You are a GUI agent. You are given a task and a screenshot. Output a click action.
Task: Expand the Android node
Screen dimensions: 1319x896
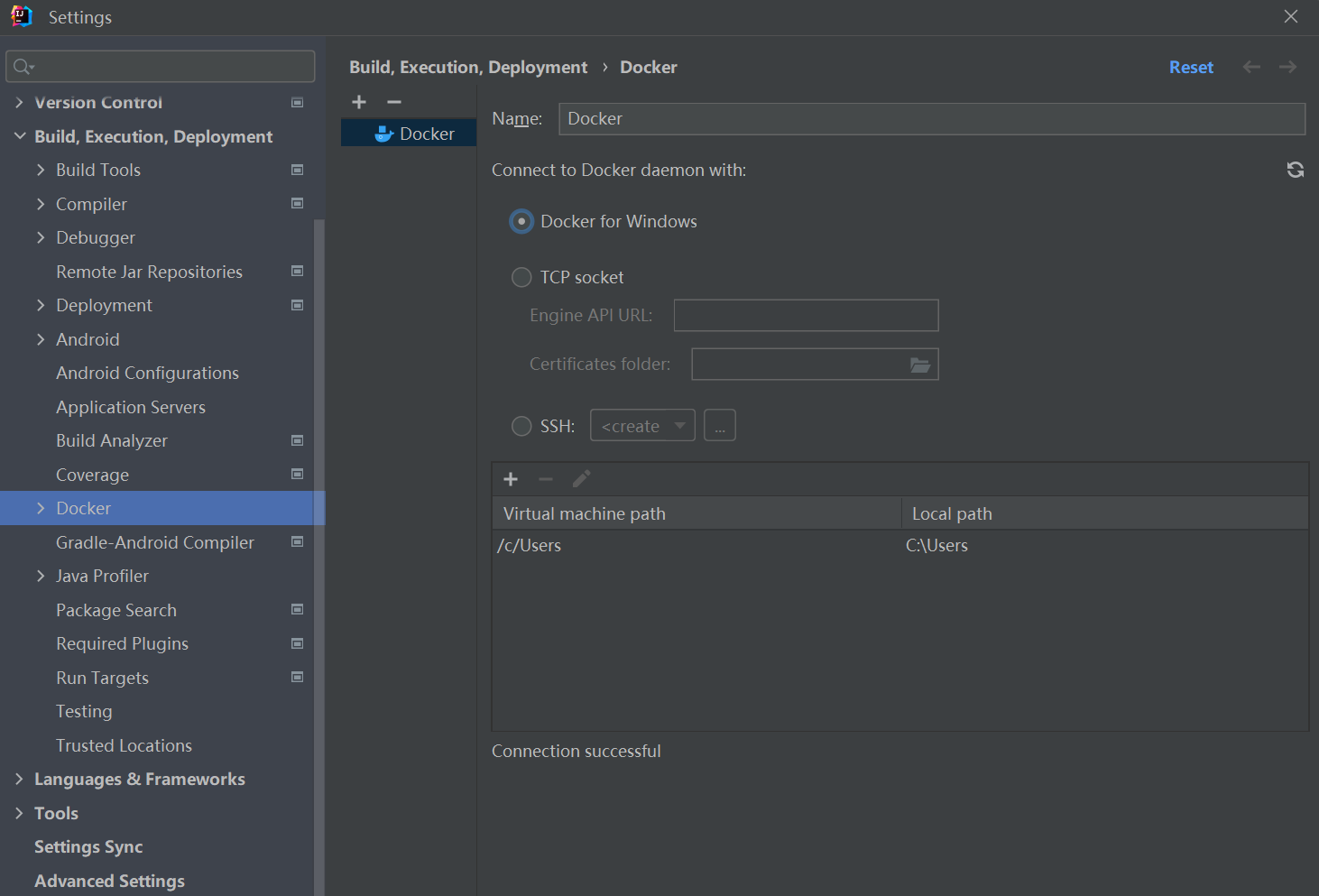tap(41, 339)
